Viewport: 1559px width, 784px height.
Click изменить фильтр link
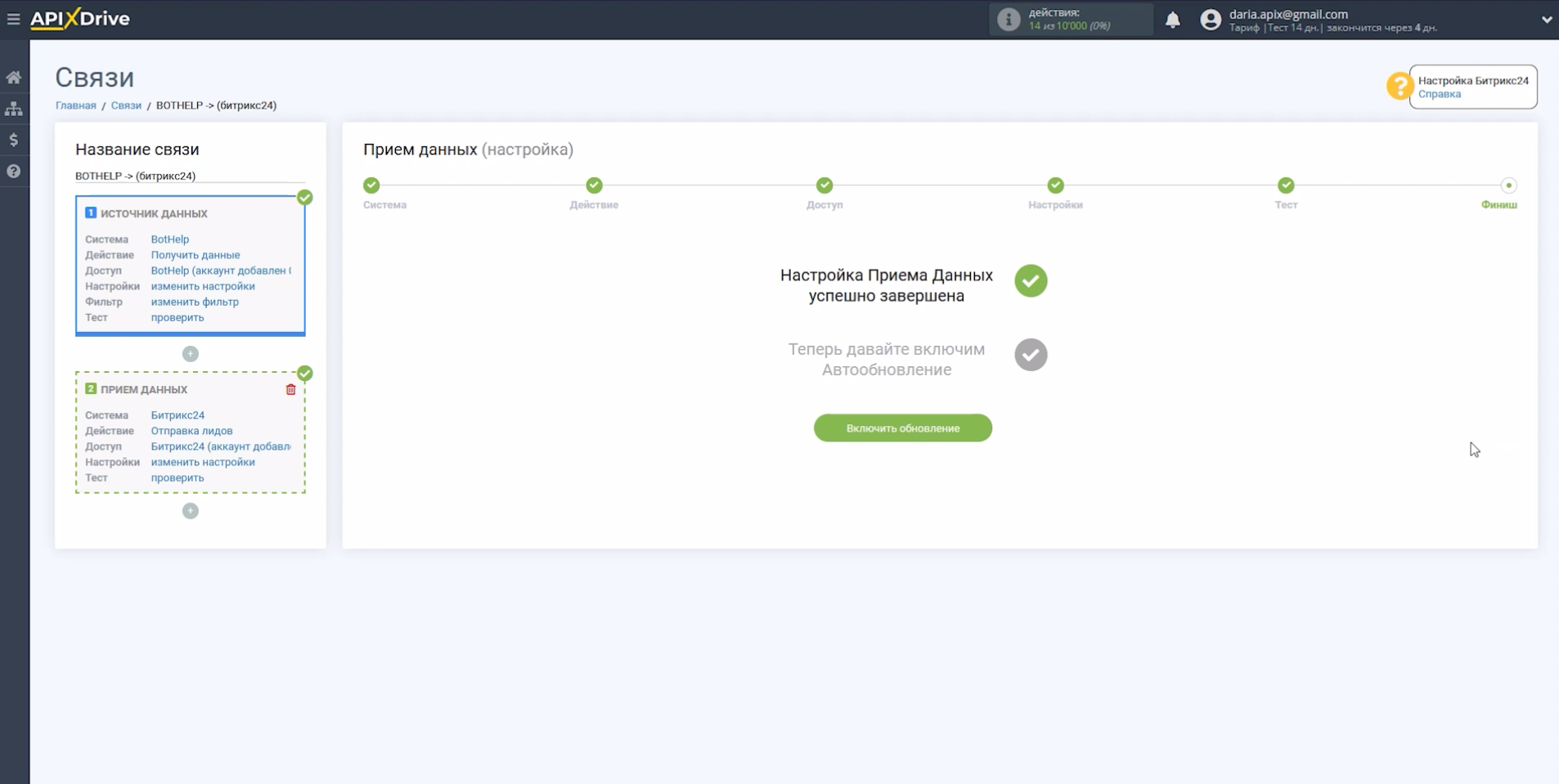pyautogui.click(x=195, y=302)
